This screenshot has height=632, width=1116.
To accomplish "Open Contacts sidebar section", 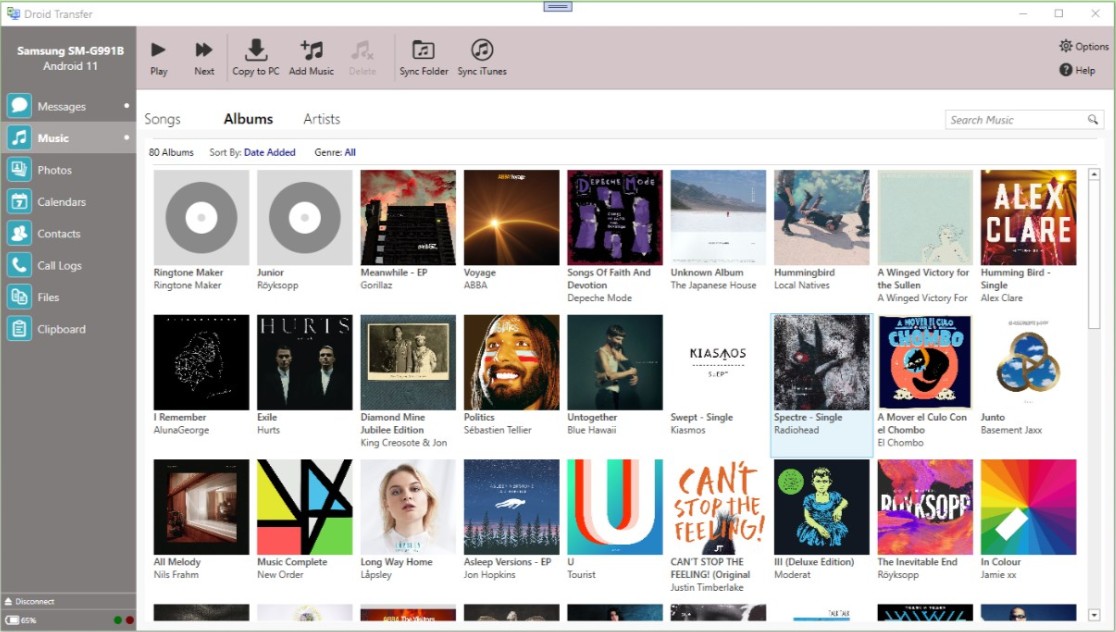I will 68,233.
